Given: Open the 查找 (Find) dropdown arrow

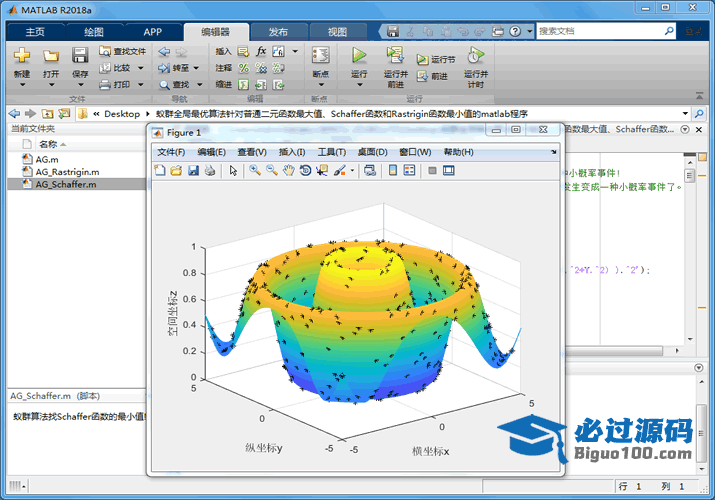Looking at the screenshot, I should 200,85.
